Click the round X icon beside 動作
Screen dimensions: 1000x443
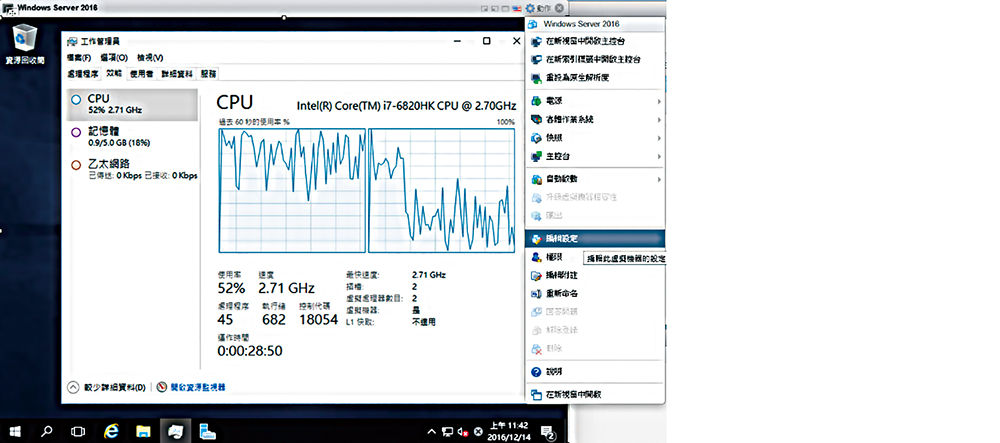(x=559, y=8)
